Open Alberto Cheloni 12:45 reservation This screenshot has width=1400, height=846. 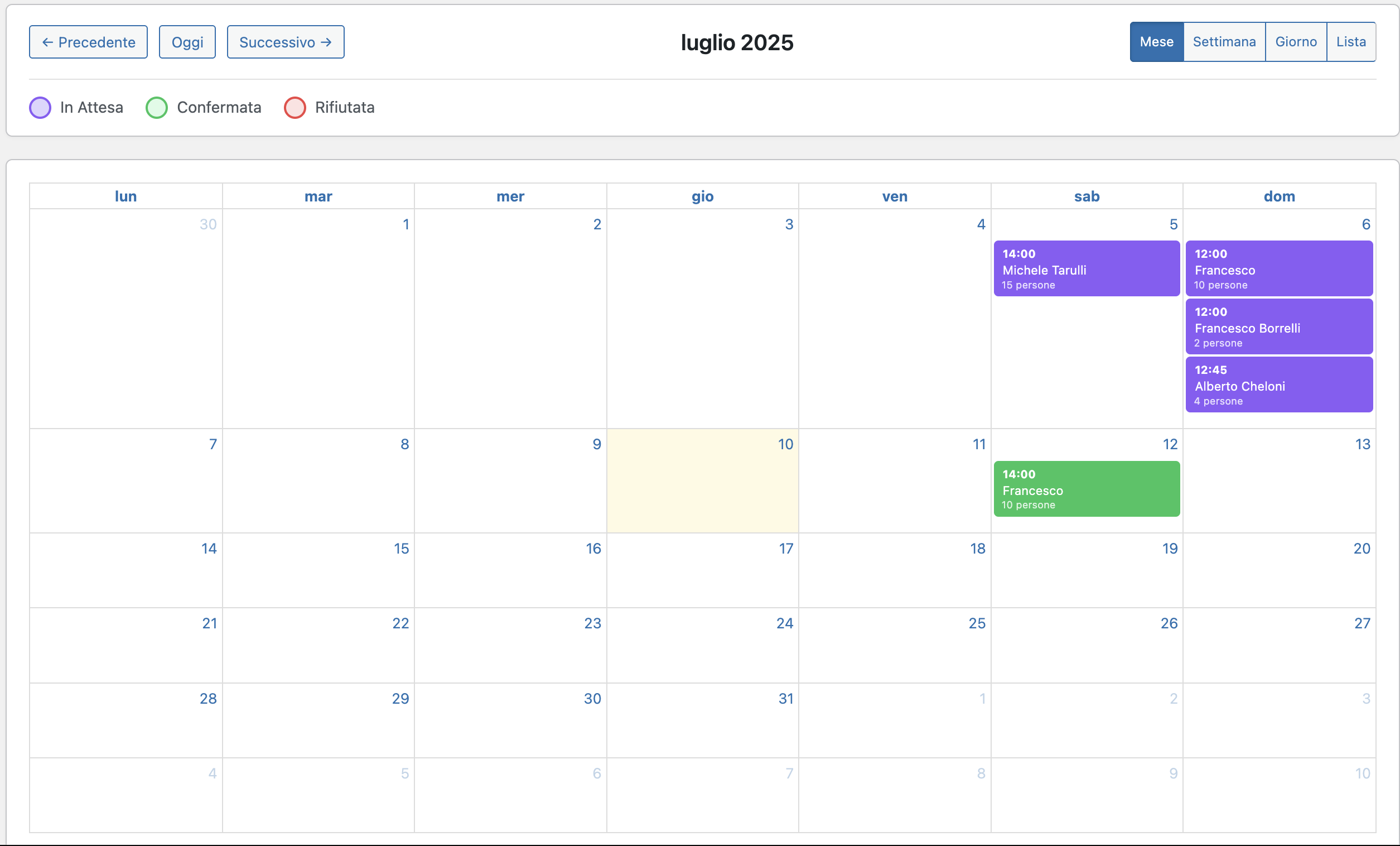pyautogui.click(x=1278, y=385)
